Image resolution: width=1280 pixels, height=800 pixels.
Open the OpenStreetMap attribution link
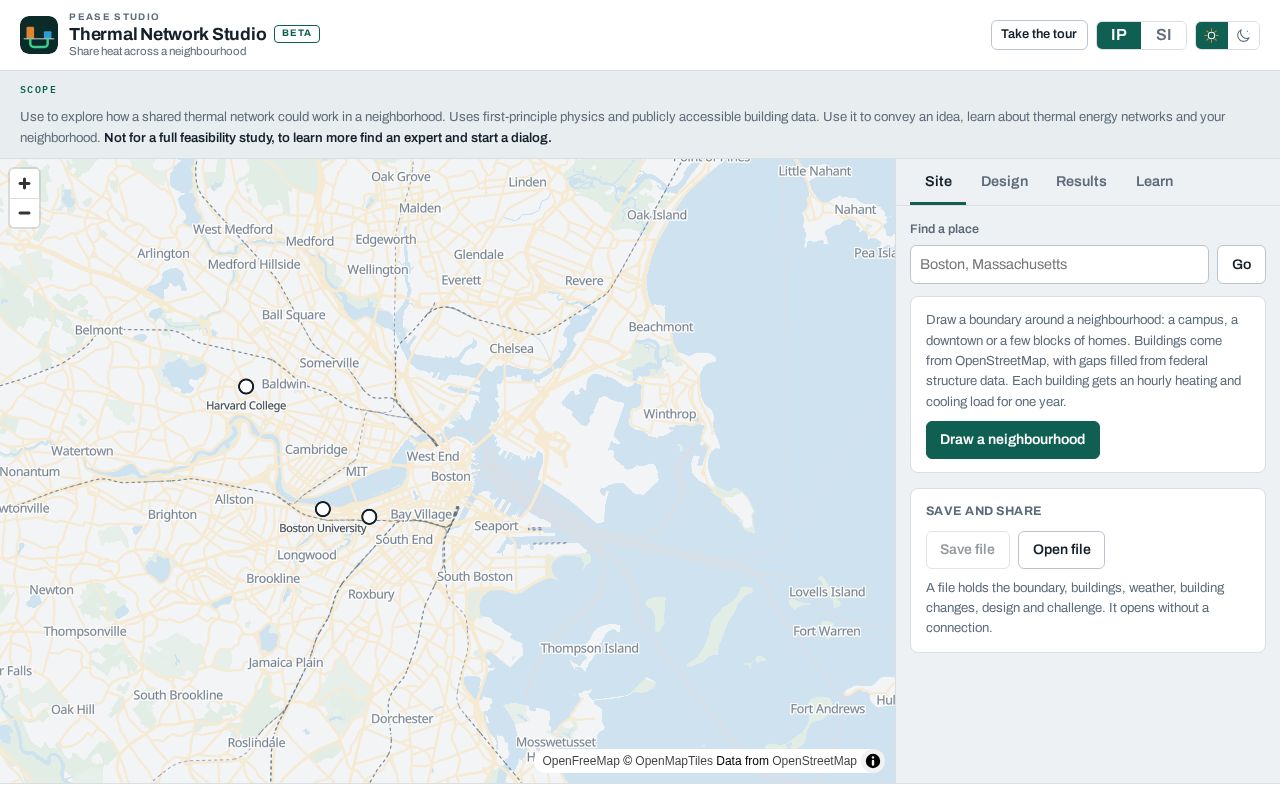point(814,761)
